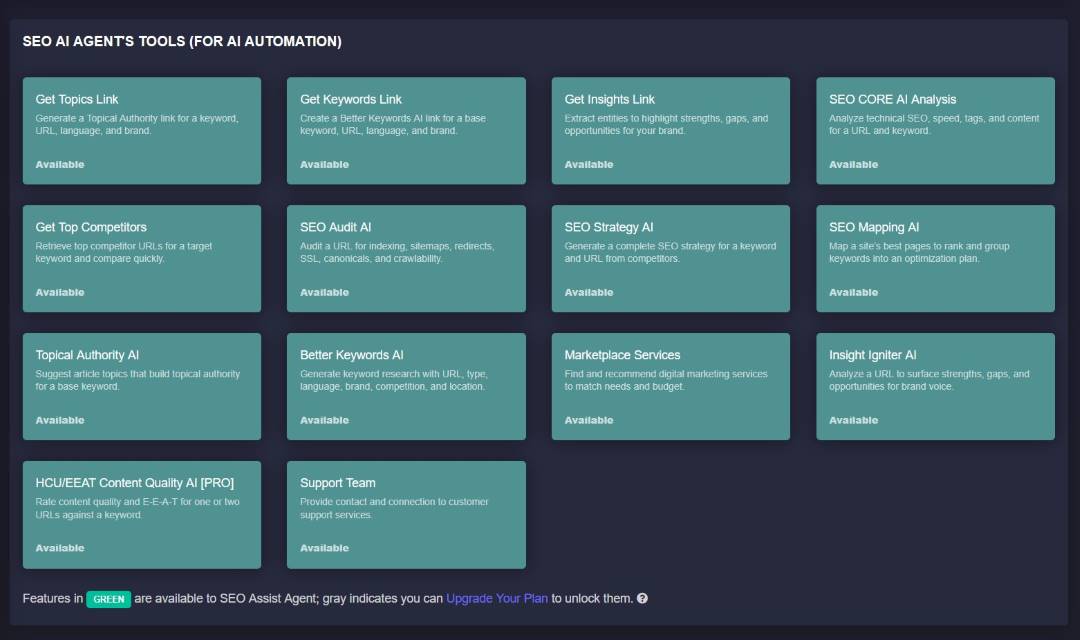Click Available status under Get Topics Link
This screenshot has width=1080, height=640.
[60, 165]
